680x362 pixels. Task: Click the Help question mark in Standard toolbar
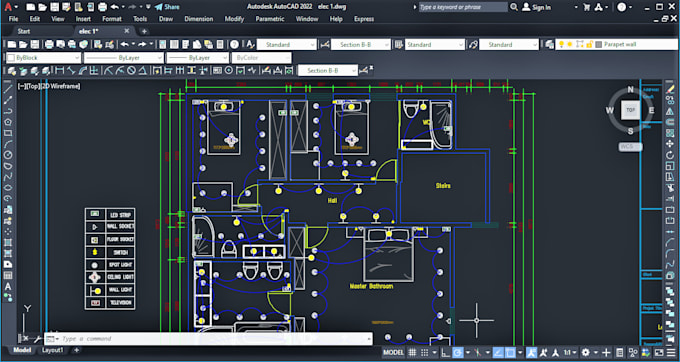(234, 44)
